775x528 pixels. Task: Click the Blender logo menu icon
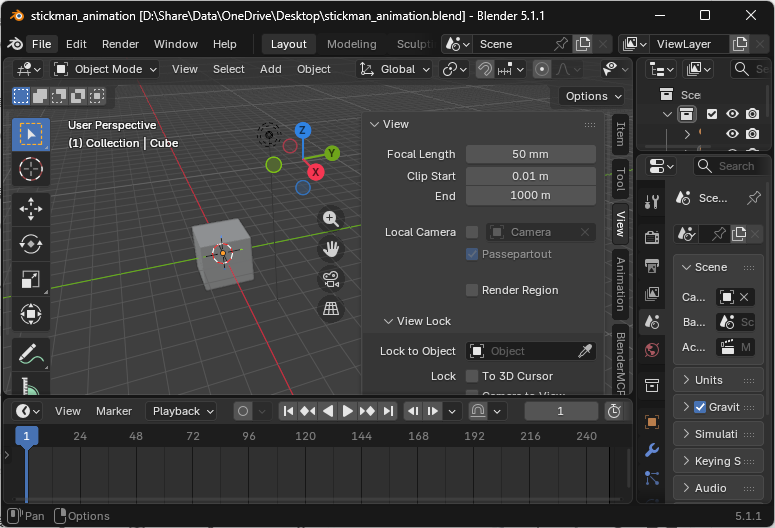pos(15,44)
